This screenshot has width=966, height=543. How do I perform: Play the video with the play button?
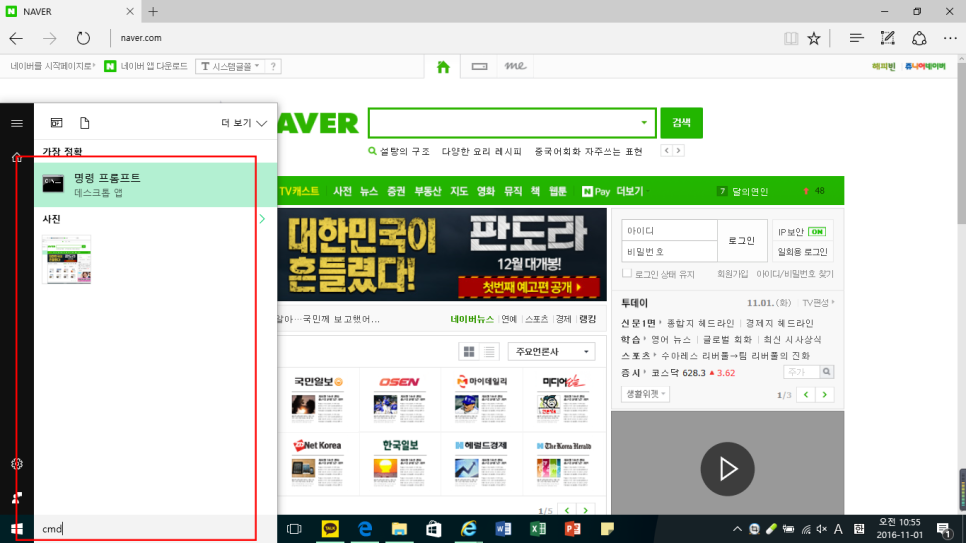coord(728,469)
